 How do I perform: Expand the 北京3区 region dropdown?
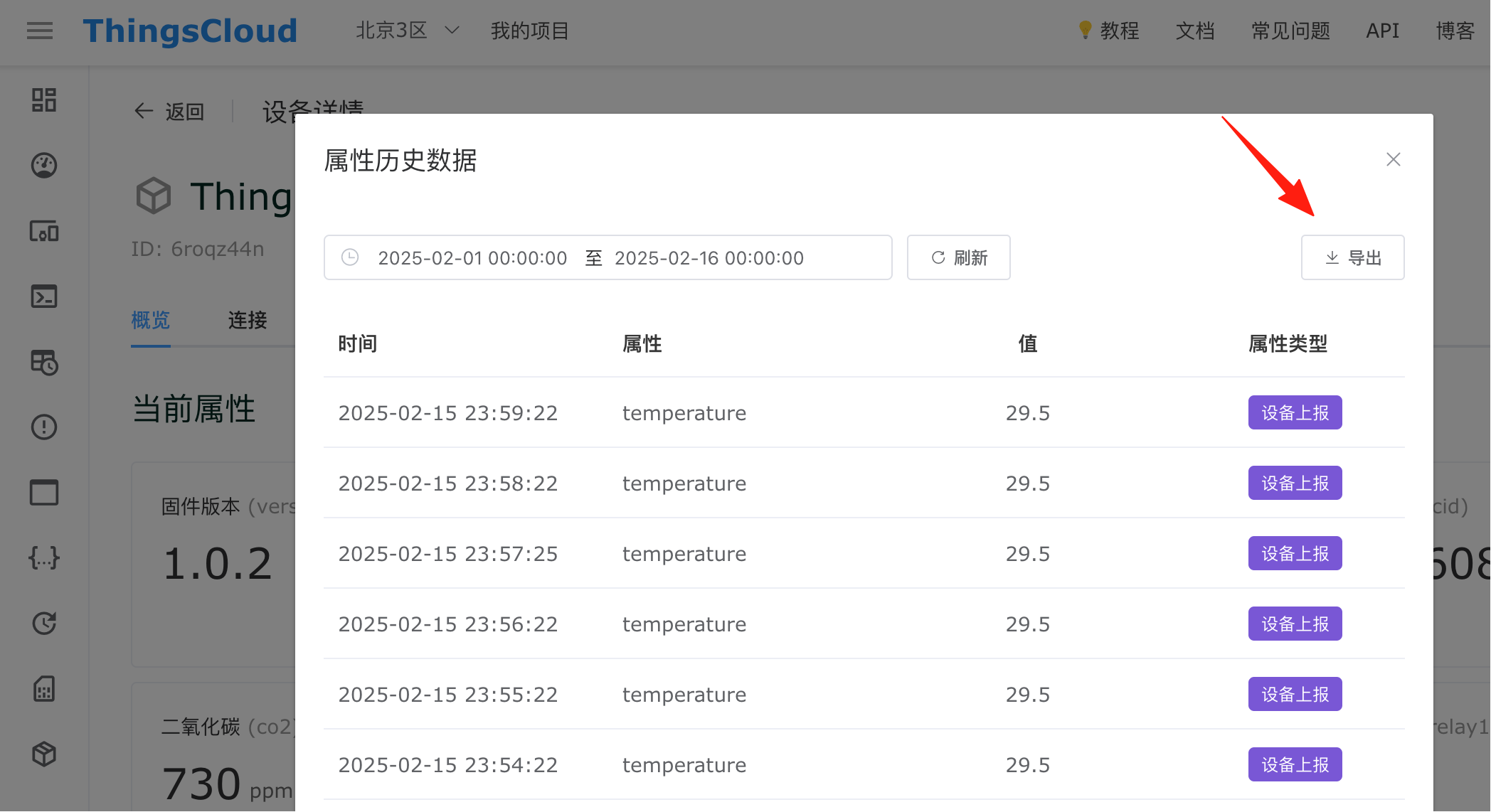point(408,31)
